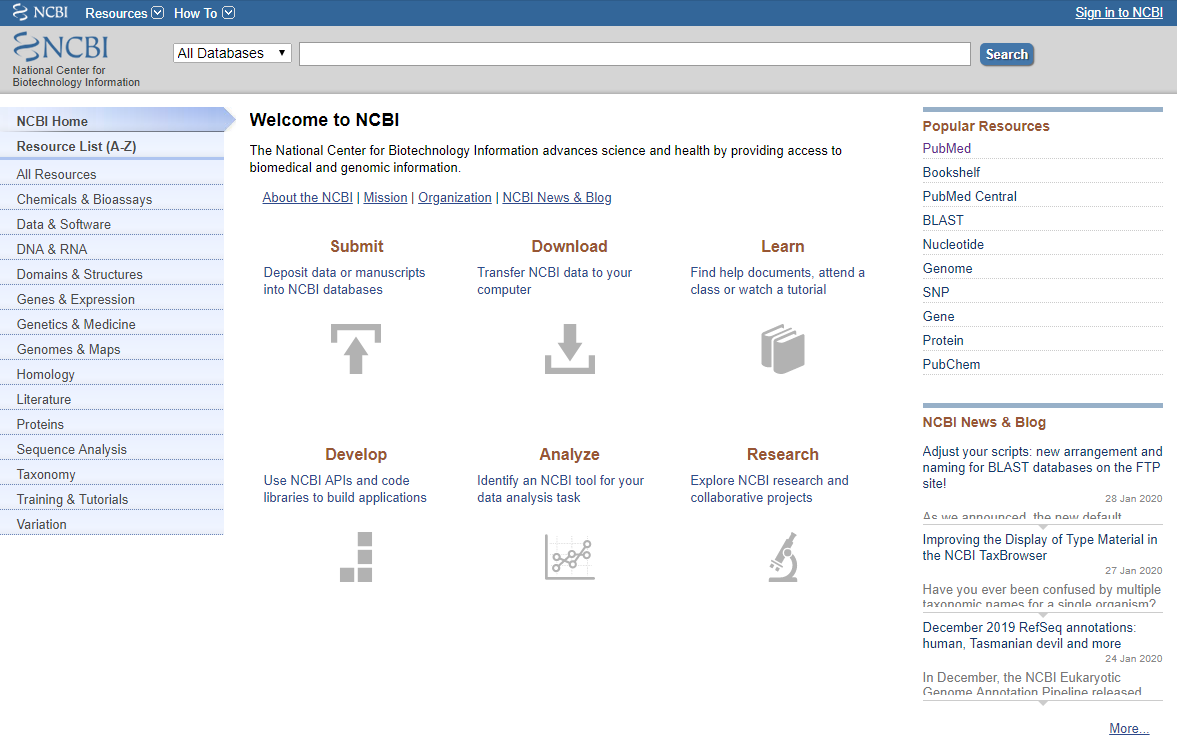
Task: Expand the All Databases selector
Action: 232,53
